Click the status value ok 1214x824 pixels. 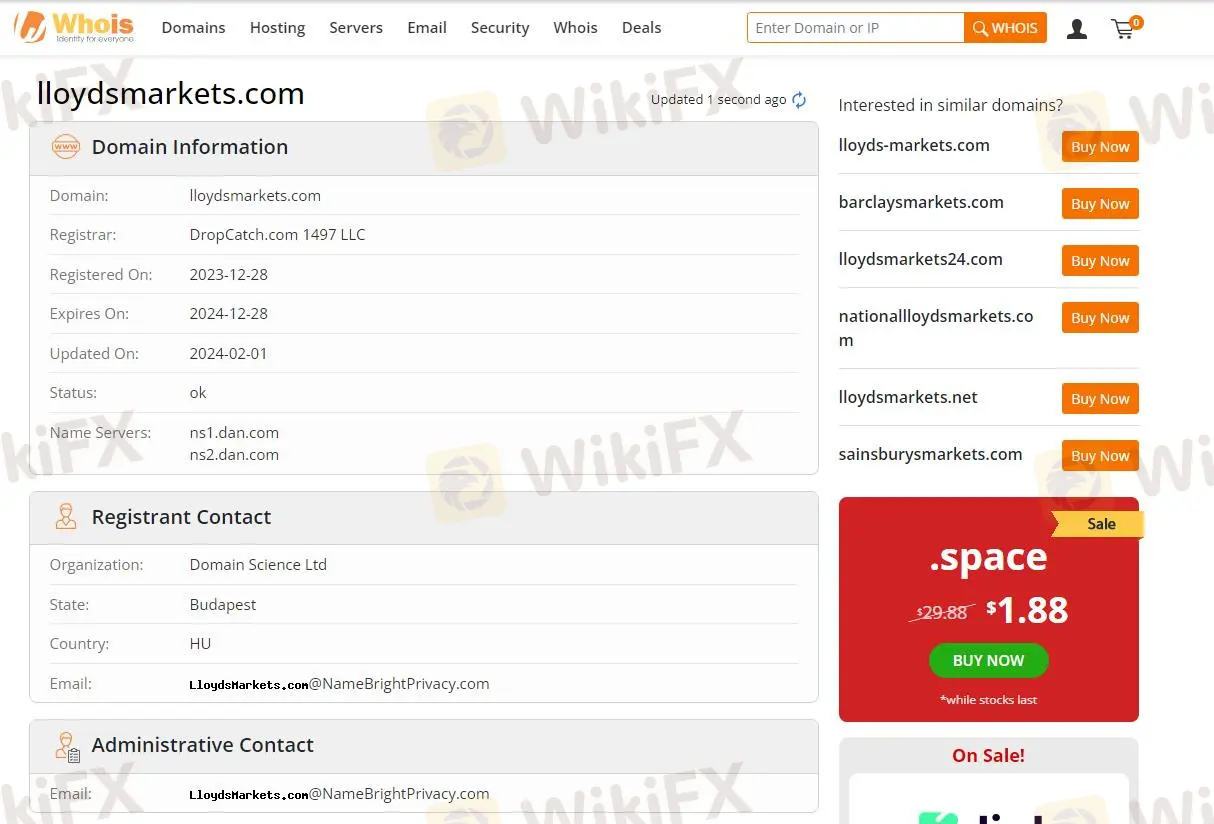tap(198, 392)
